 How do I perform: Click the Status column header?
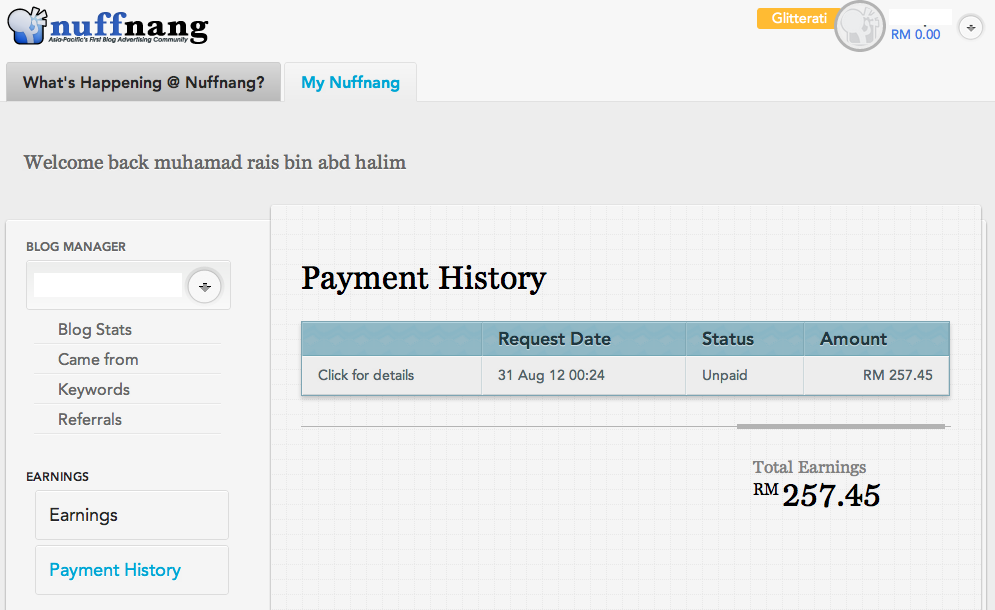728,339
